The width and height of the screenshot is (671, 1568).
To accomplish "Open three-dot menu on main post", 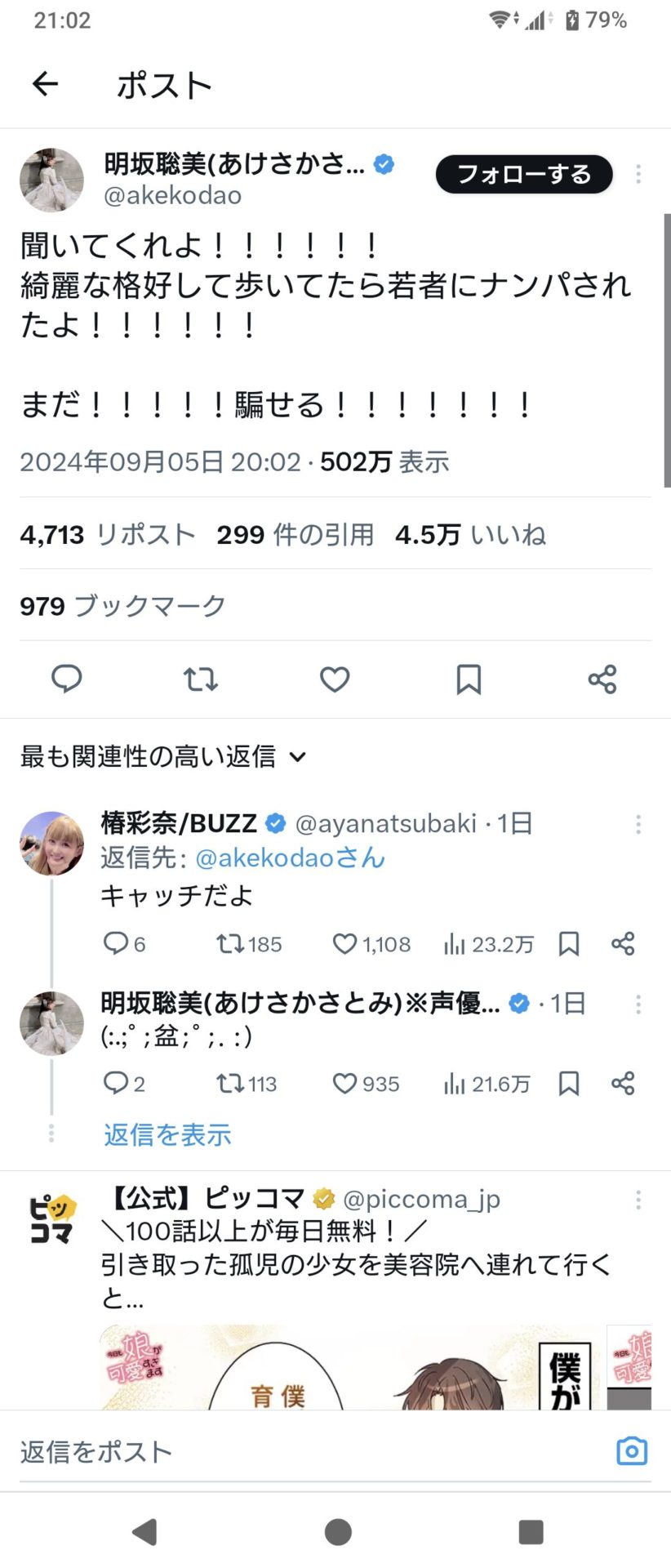I will 638,173.
